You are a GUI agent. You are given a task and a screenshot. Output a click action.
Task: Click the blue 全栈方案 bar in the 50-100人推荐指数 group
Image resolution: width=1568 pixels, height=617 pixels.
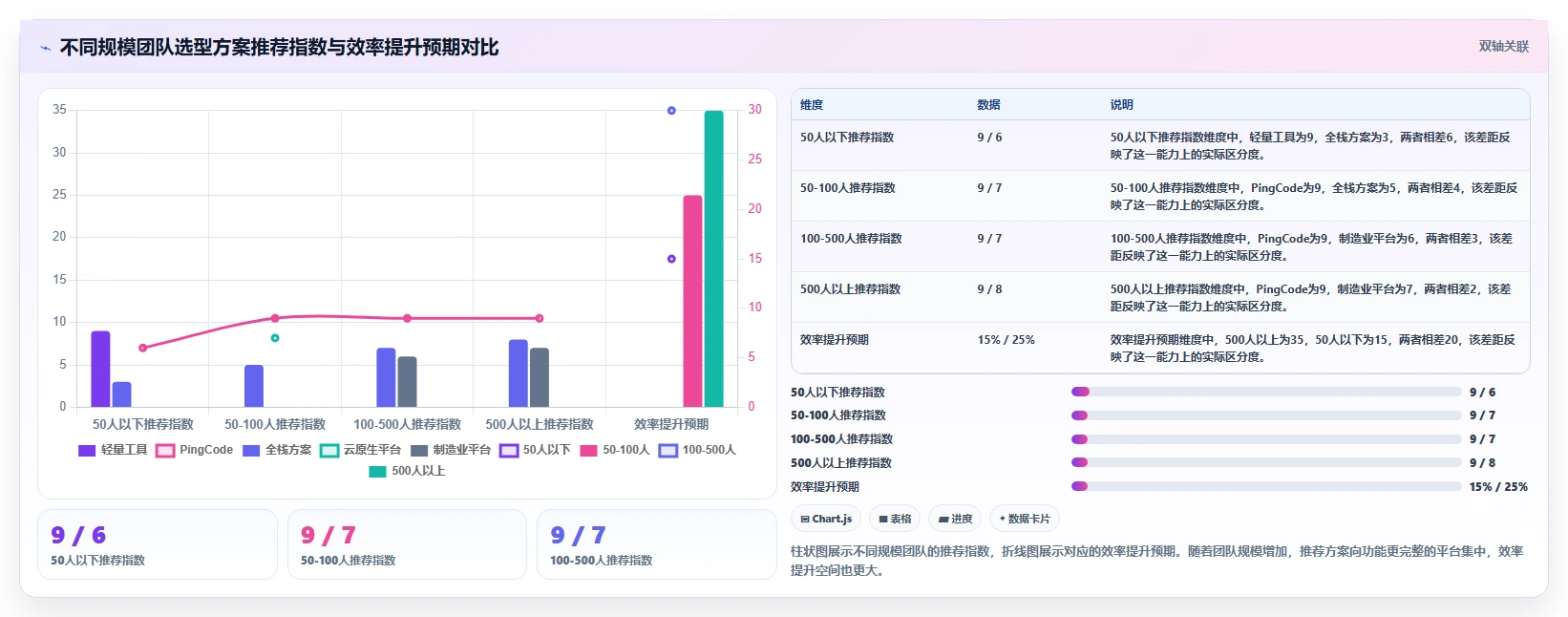coord(254,386)
